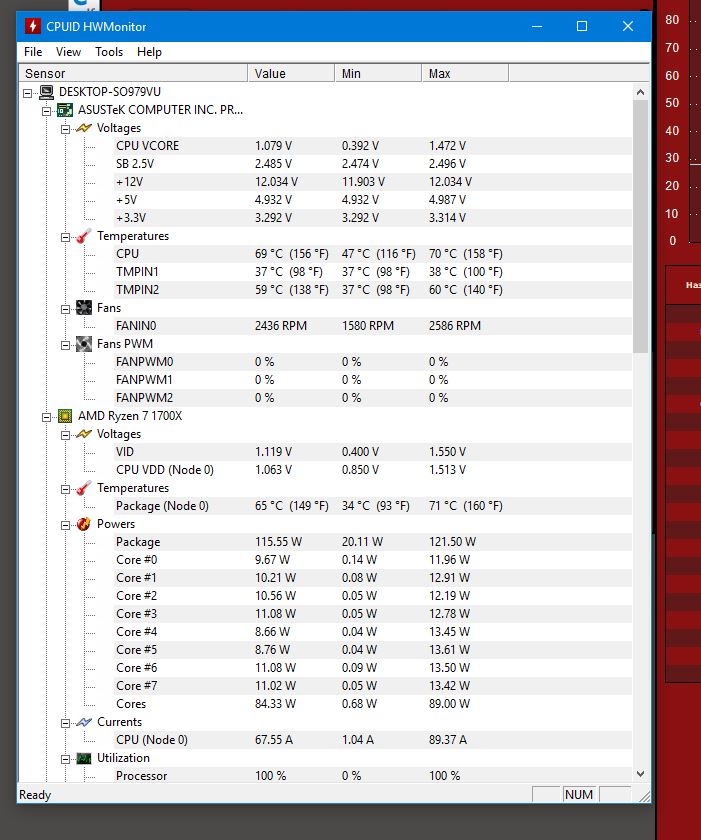Select the FANPWM1 row
The height and width of the screenshot is (840, 701).
pyautogui.click(x=373, y=380)
